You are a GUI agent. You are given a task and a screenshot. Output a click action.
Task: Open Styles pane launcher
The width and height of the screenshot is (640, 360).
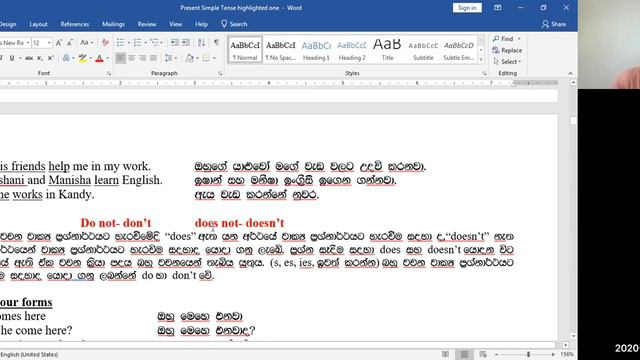[484, 73]
